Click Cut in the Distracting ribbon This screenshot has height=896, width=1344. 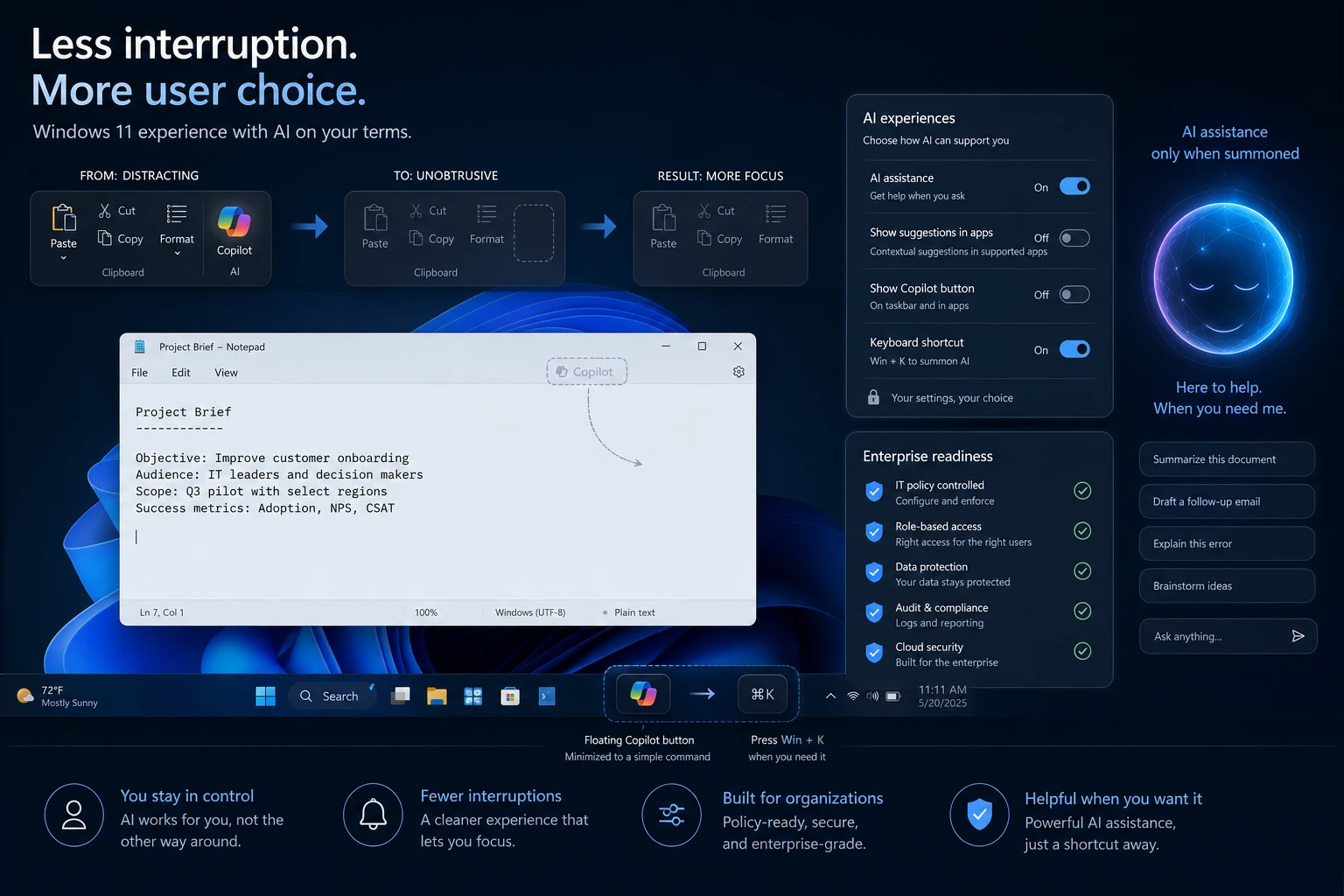[x=117, y=211]
